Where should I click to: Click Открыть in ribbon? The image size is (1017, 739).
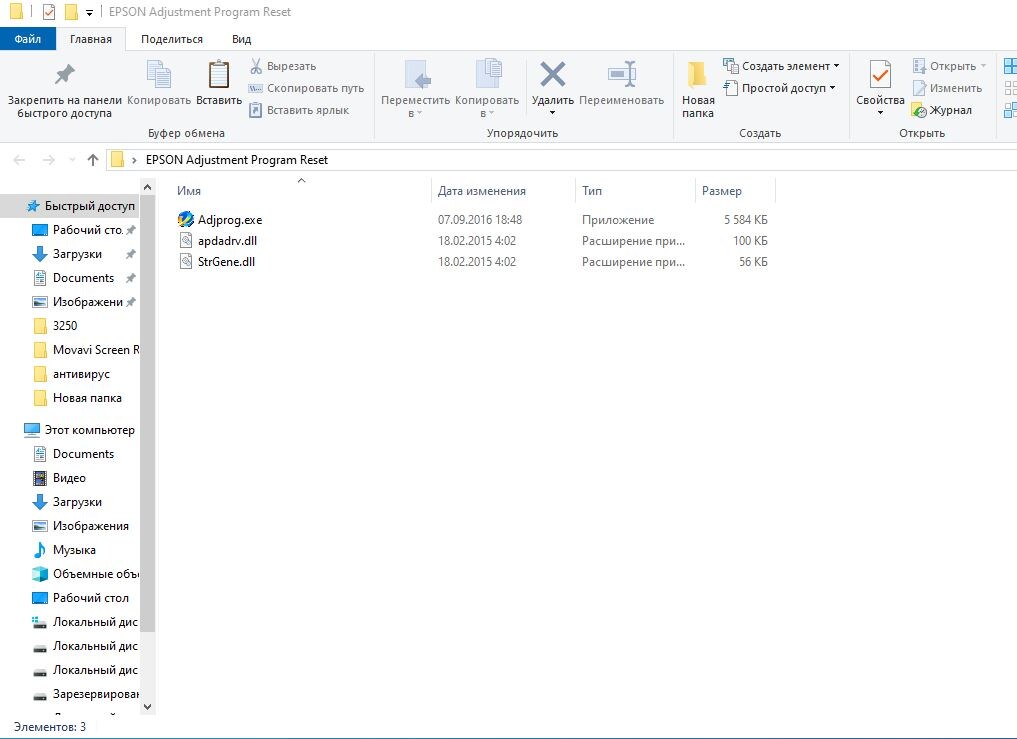click(949, 66)
